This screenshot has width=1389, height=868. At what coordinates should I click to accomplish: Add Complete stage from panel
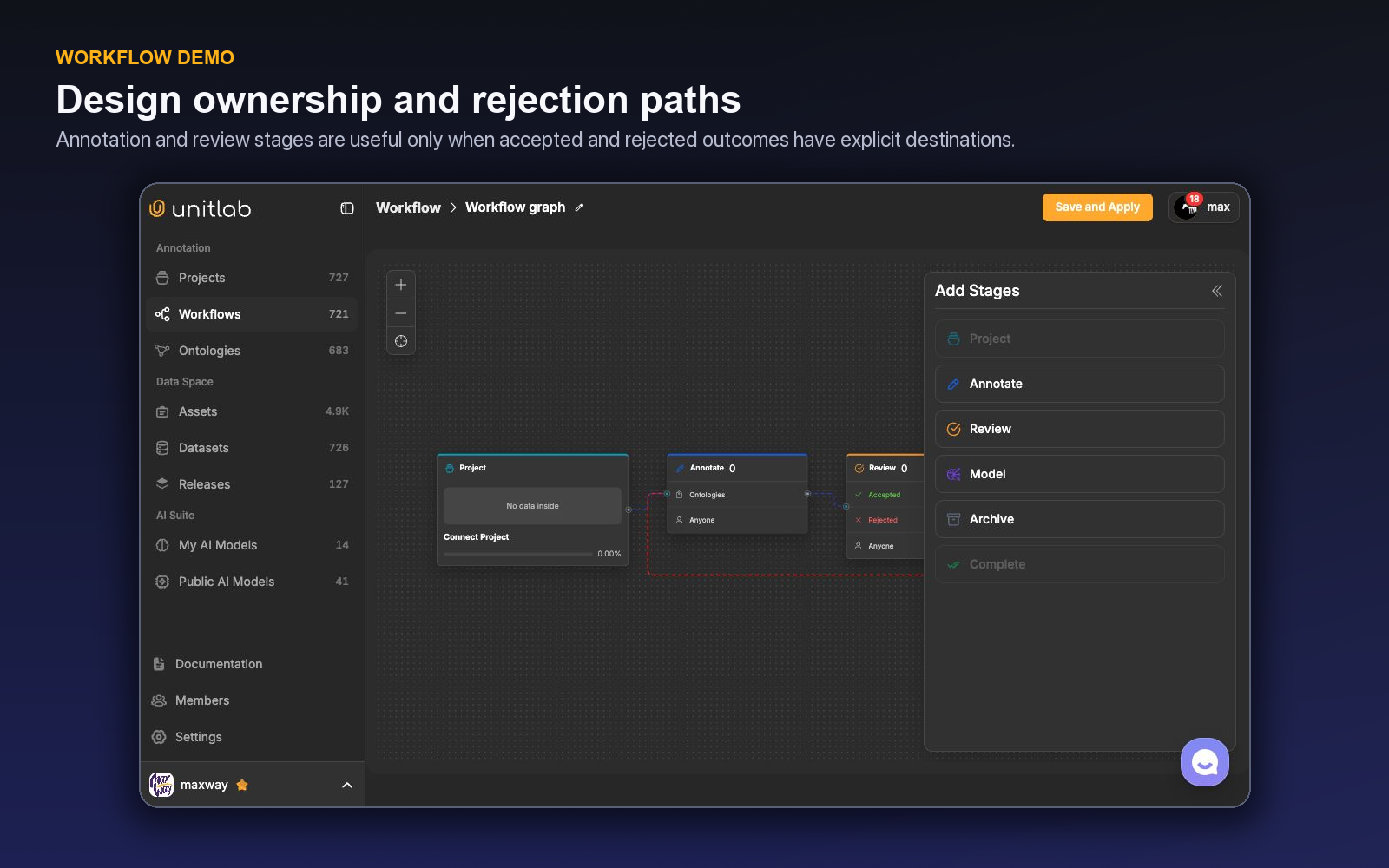tap(1080, 564)
